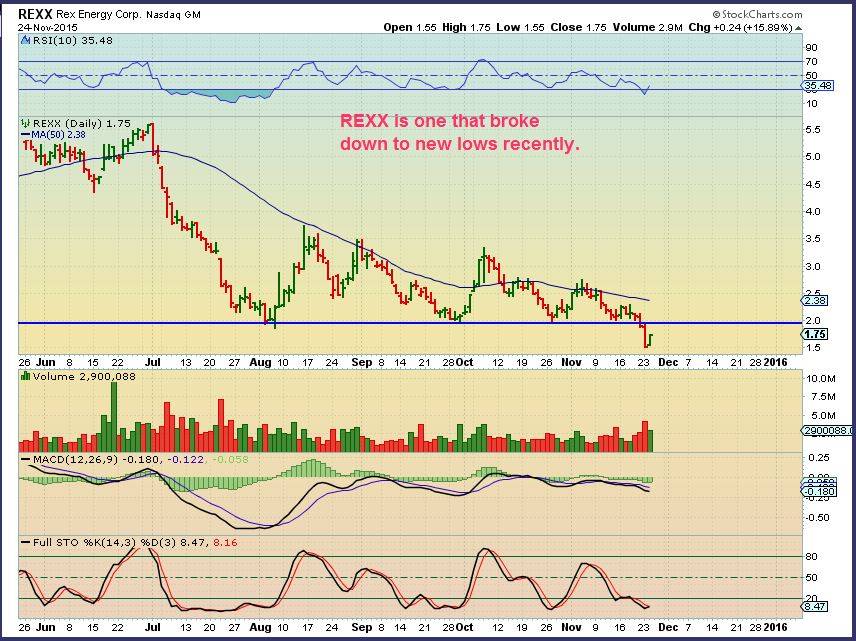Click the green up-triangle after the Chg percentage

799,28
